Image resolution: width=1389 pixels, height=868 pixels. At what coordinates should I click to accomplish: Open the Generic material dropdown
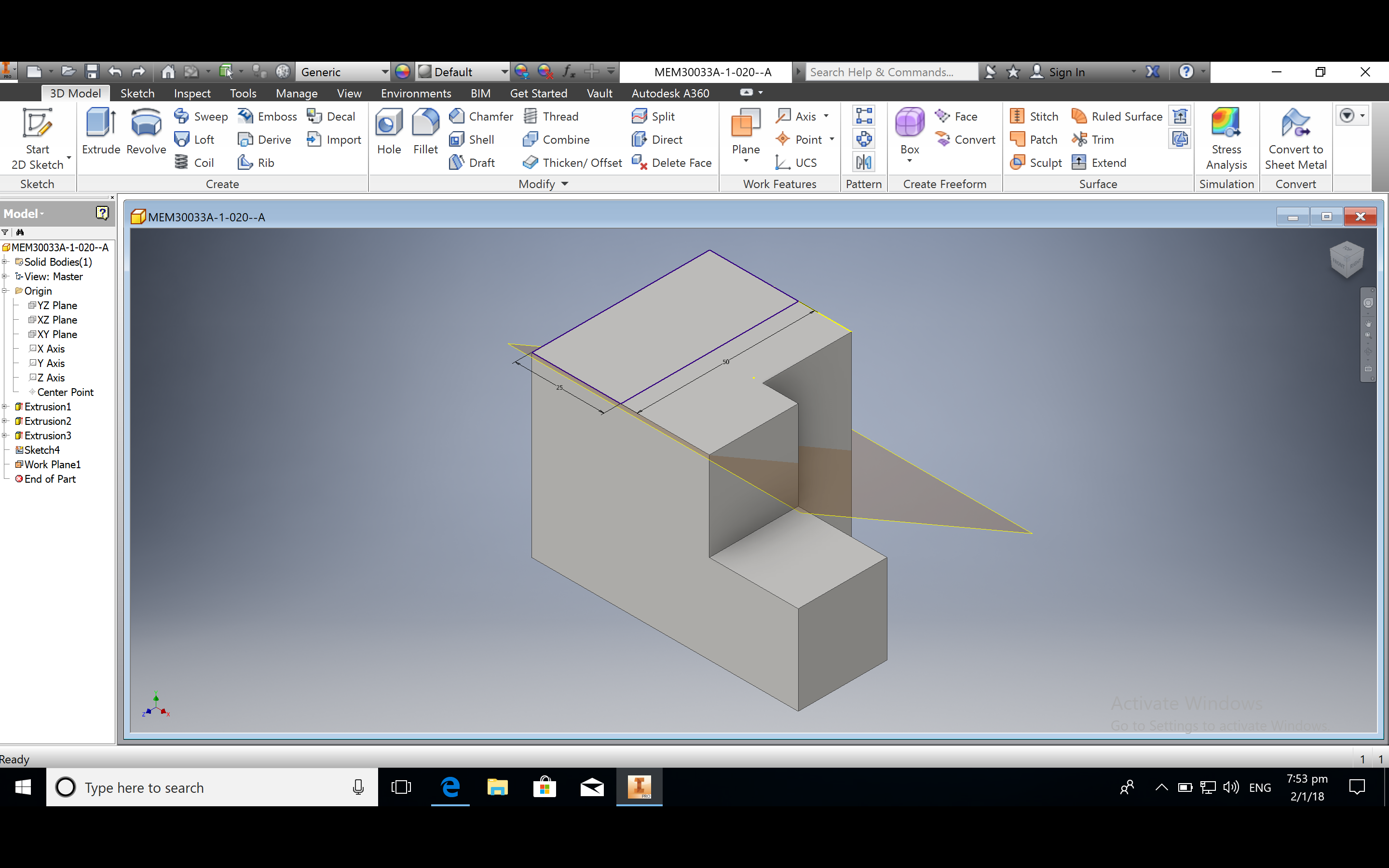click(384, 72)
